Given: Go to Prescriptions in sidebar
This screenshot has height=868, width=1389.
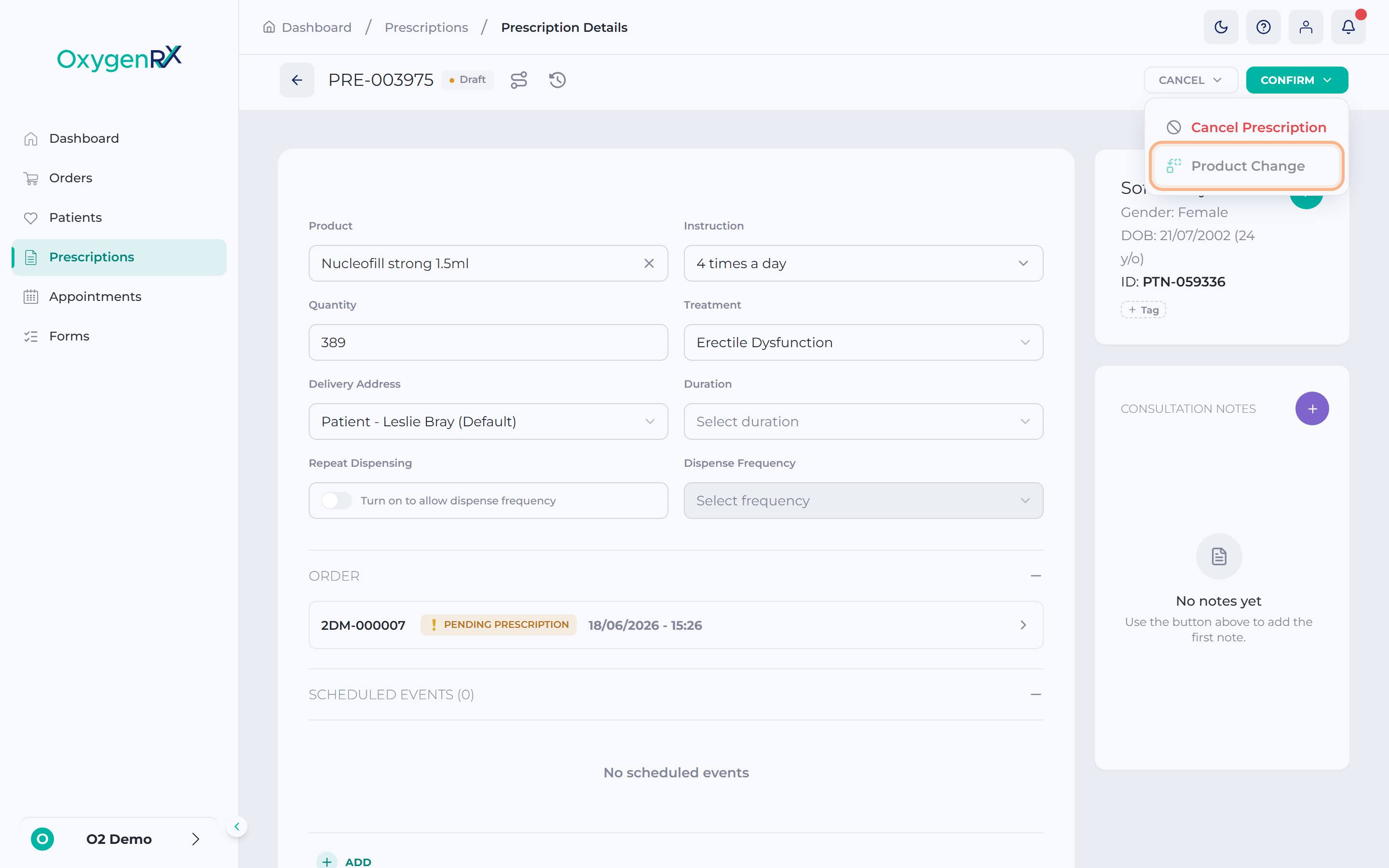Looking at the screenshot, I should click(120, 257).
